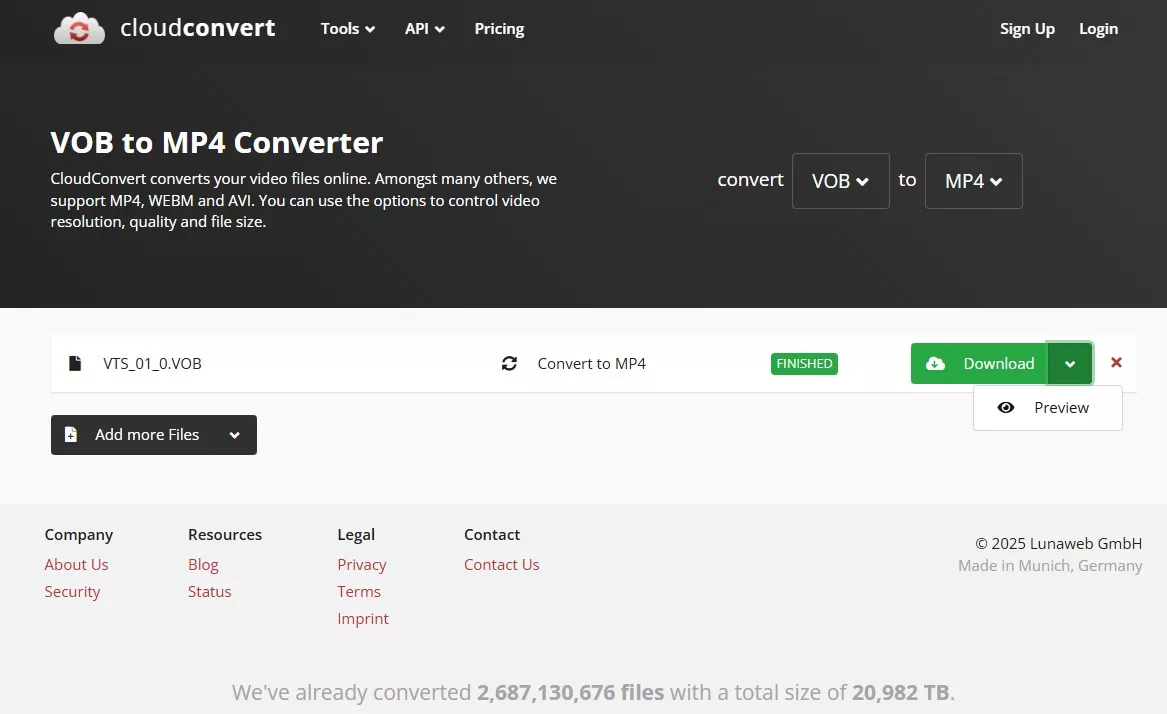The image size is (1167, 714).
Task: Click the add-file icon on Add more Files
Action: coord(69,434)
